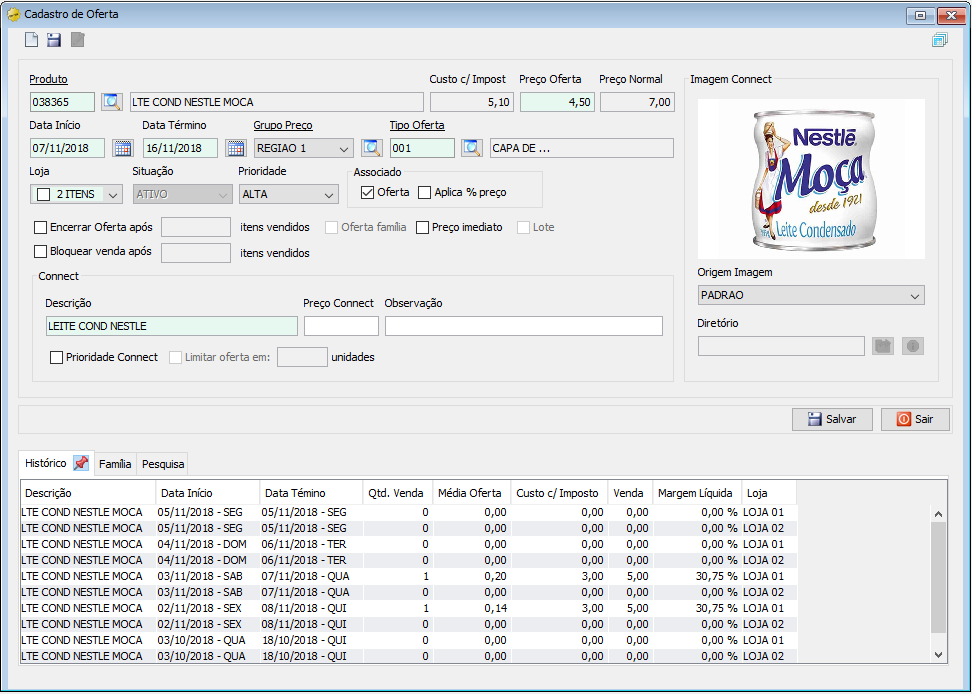Open the Tipo Oferta search magnifier
This screenshot has height=694, width=972.
[472, 148]
